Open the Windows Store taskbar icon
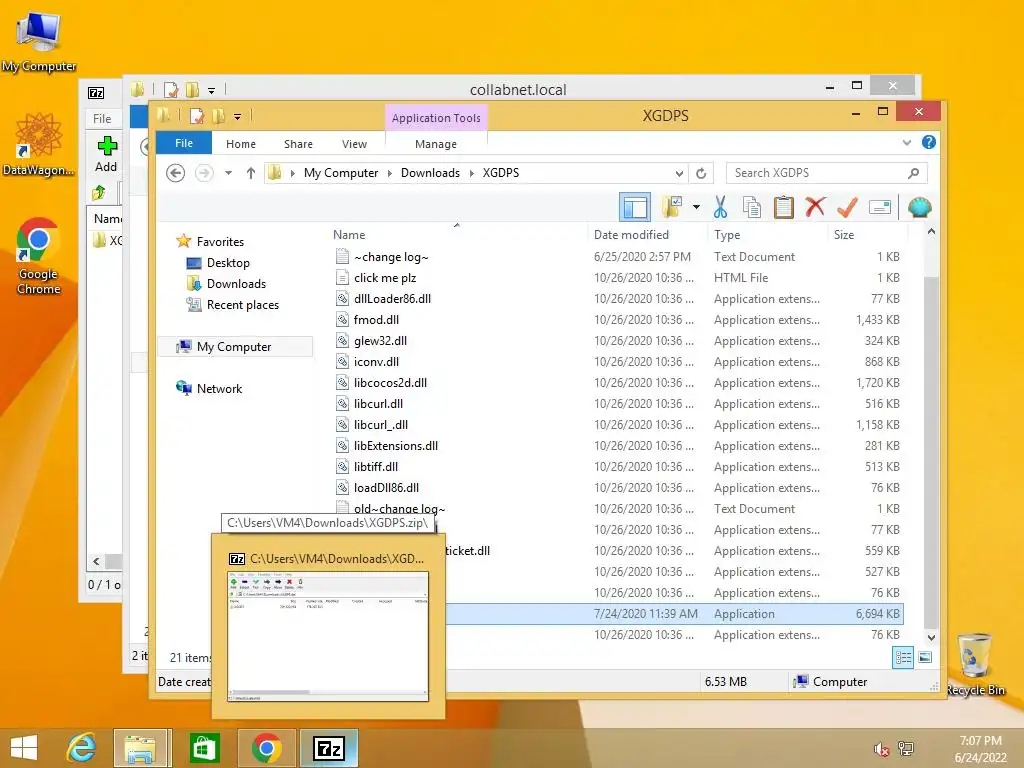Image resolution: width=1024 pixels, height=768 pixels. [204, 748]
